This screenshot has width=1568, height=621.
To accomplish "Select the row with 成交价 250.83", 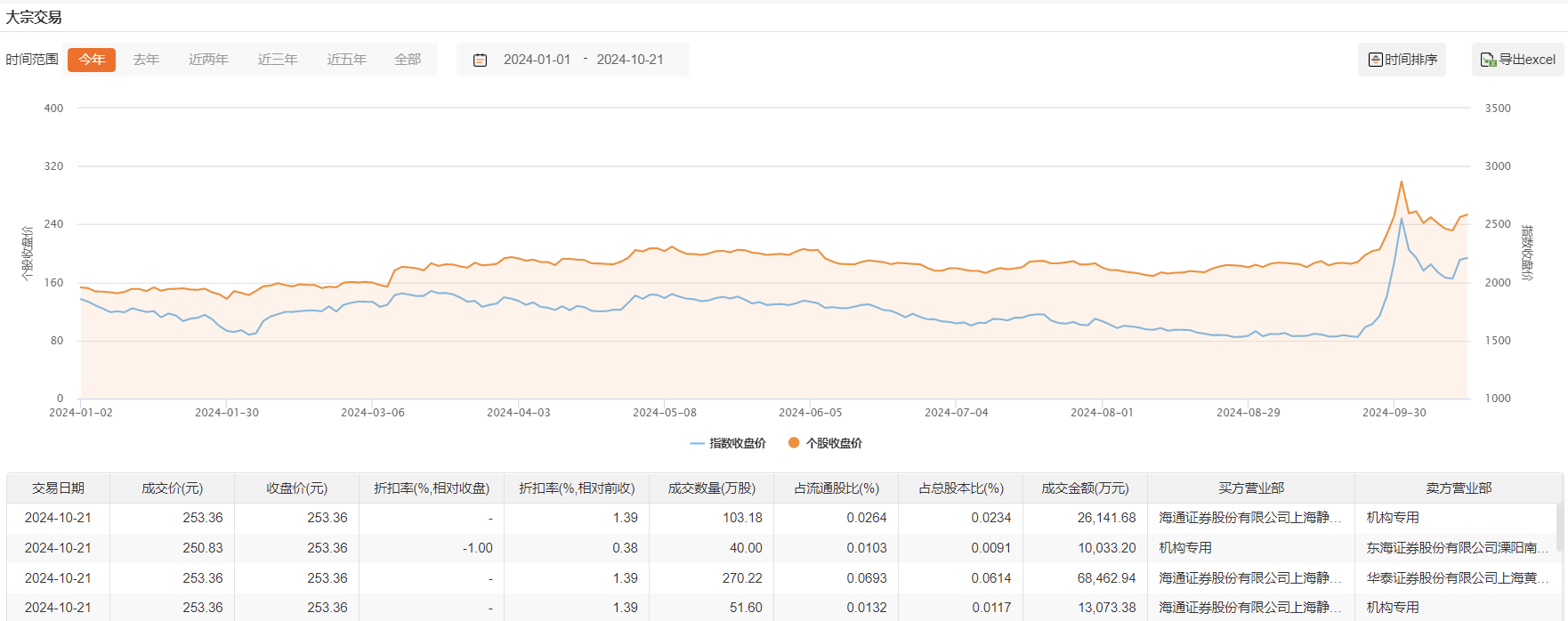I will pos(203,548).
